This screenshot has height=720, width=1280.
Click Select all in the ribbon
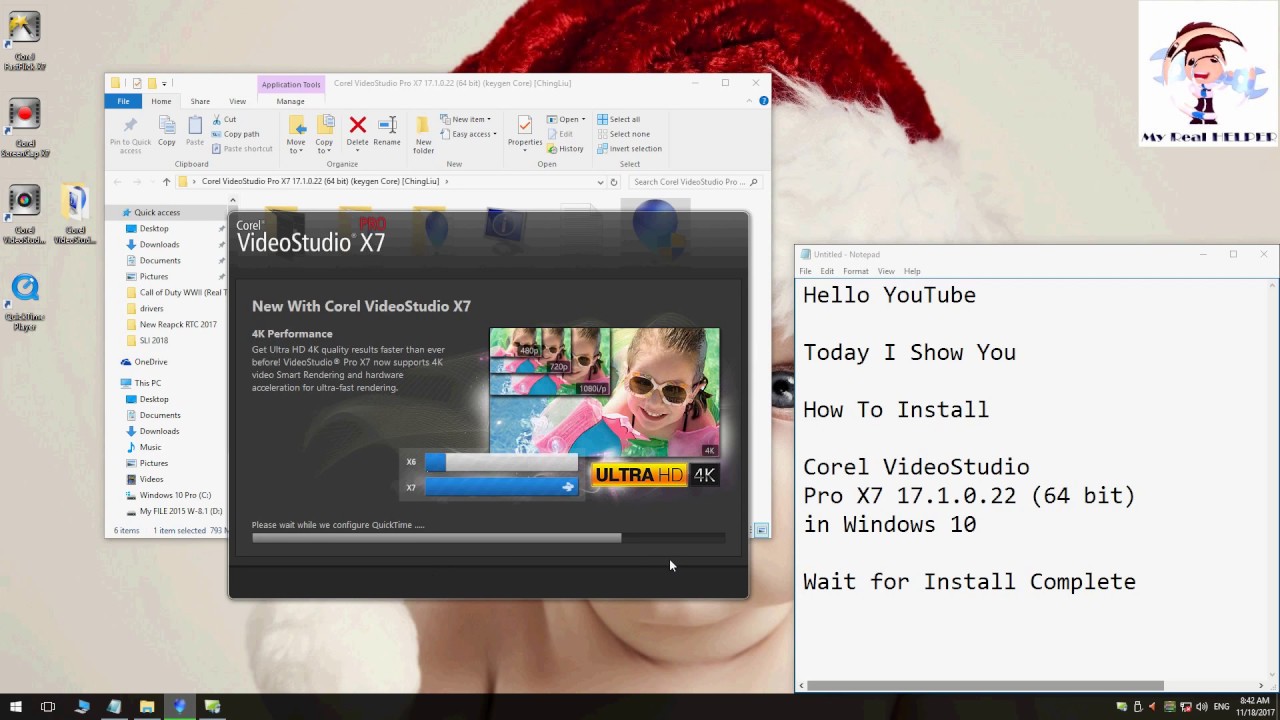coord(619,119)
